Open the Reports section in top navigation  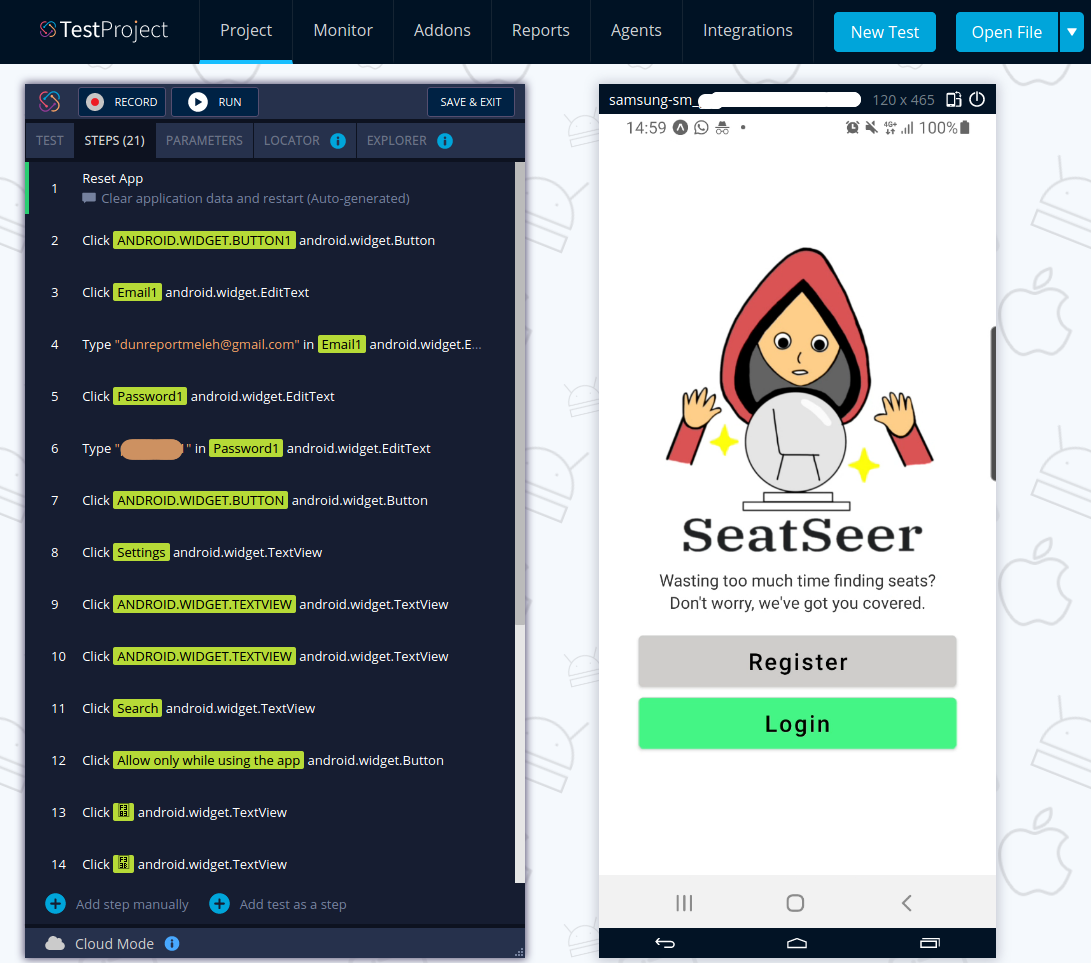click(540, 31)
